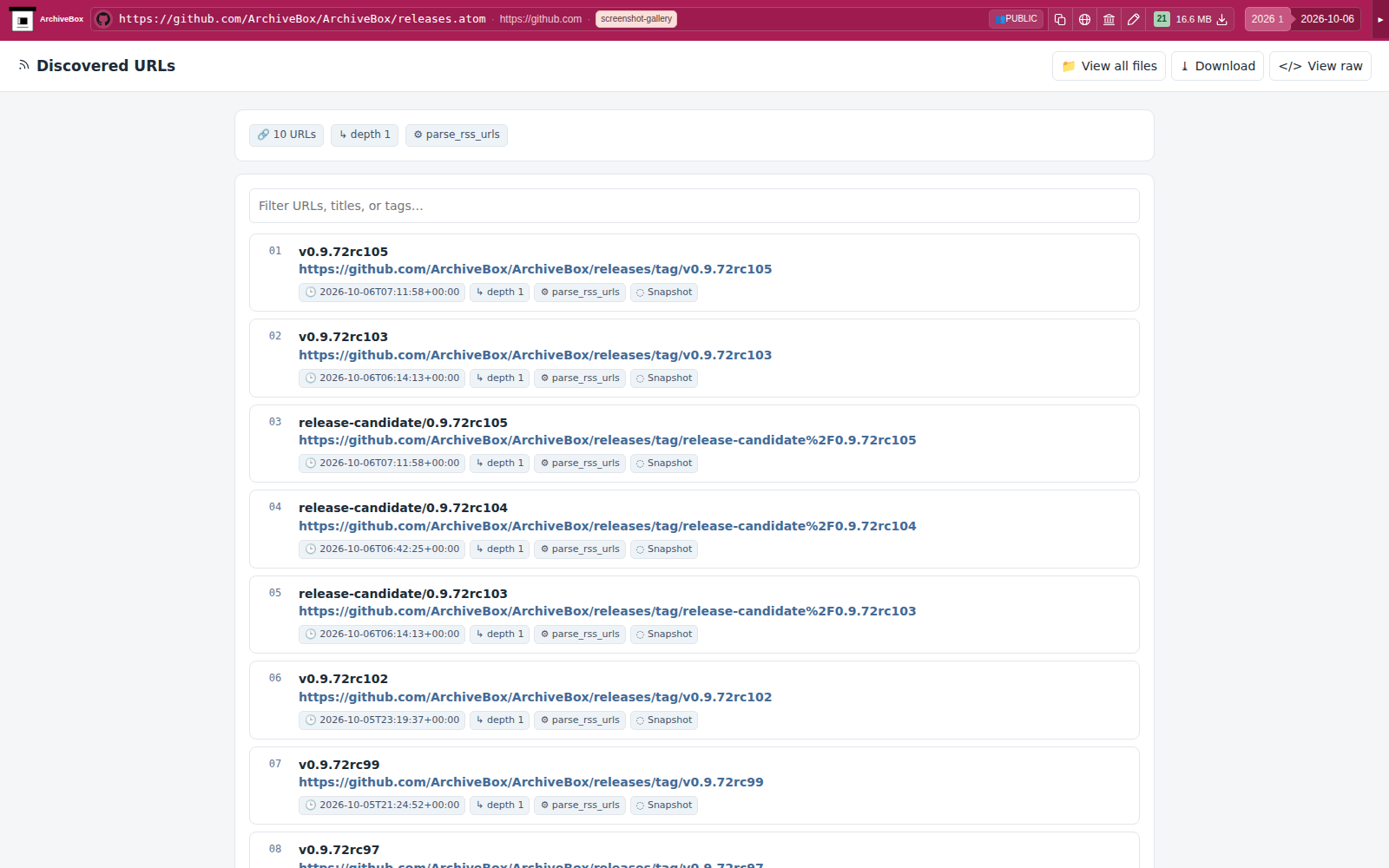The height and width of the screenshot is (868, 1389).
Task: Click the PUBLIC visibility badge
Action: pyautogui.click(x=1017, y=19)
